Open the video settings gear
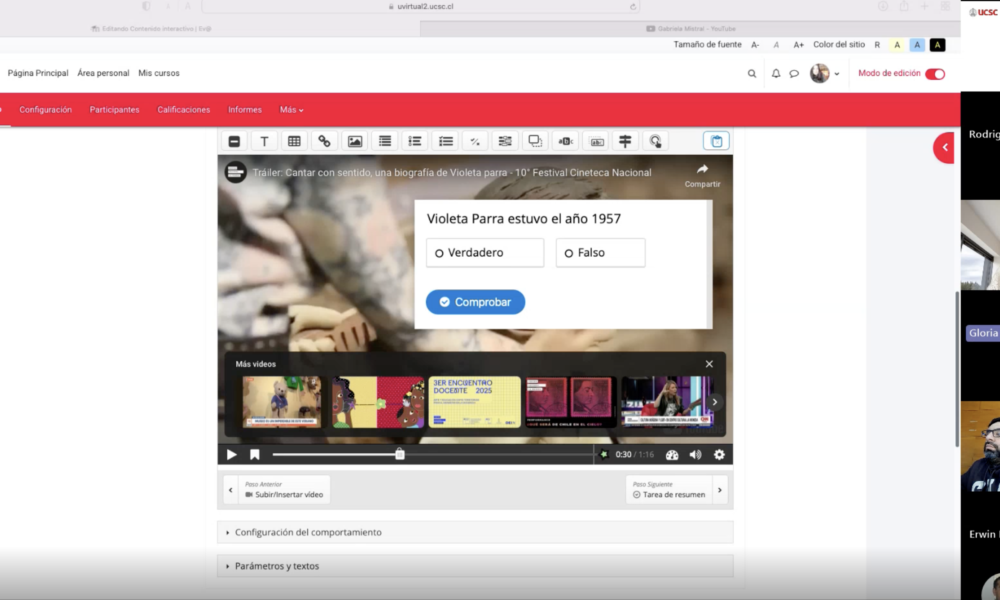The image size is (1000, 600). click(x=719, y=455)
